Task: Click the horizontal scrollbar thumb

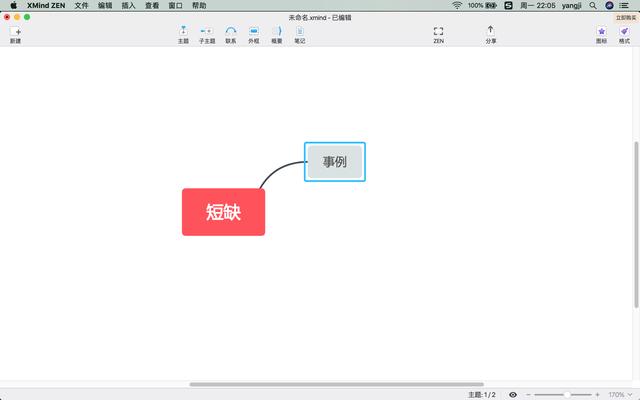Action: tap(337, 384)
